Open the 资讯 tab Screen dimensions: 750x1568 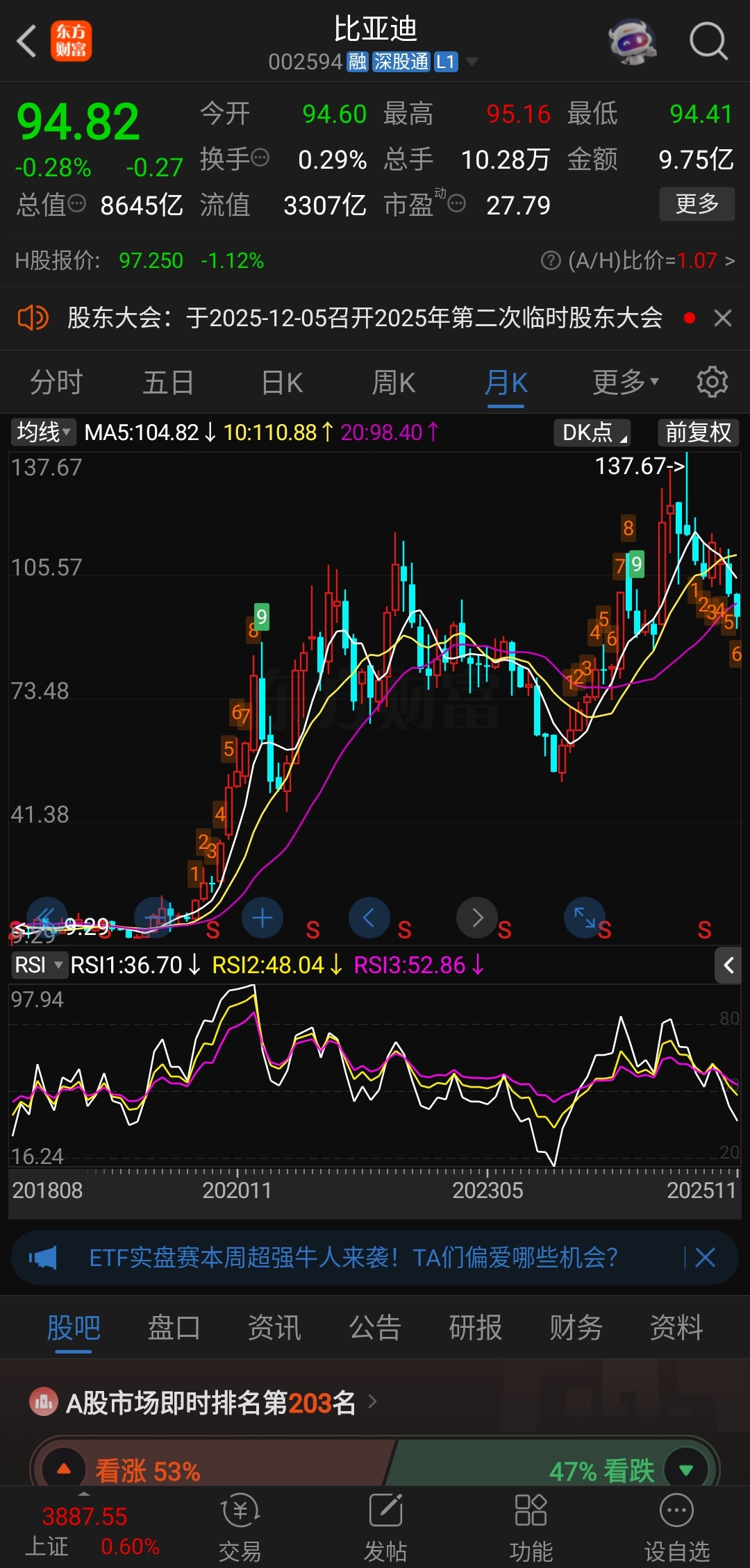pos(274,1328)
